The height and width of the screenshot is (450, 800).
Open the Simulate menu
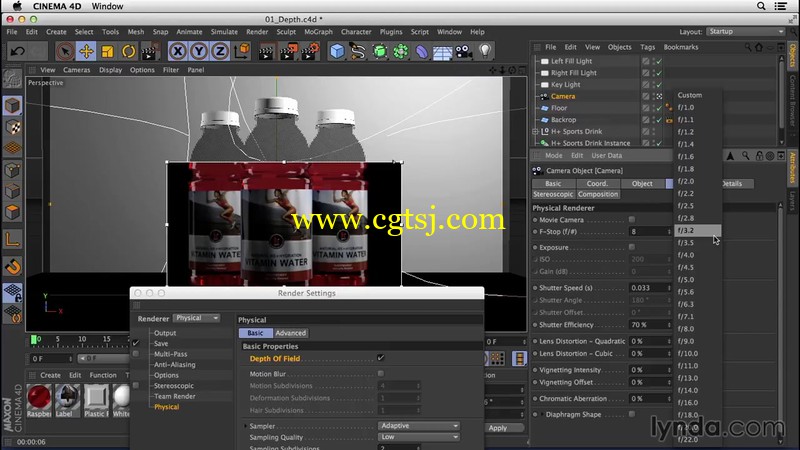(224, 32)
